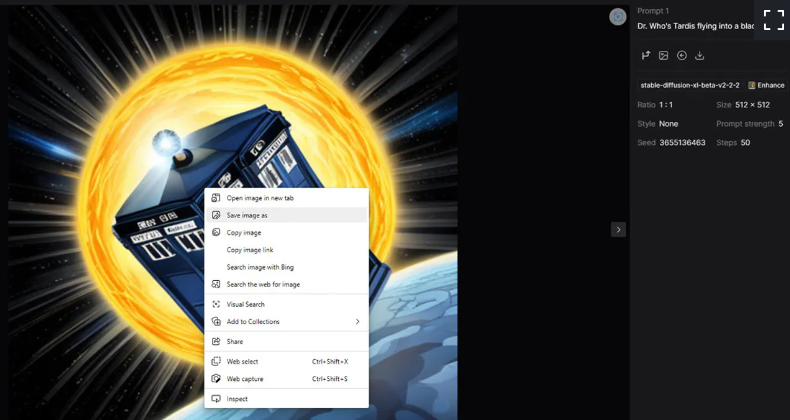Viewport: 790px width, 420px height.
Task: Click the Search the web for image icon
Action: (216, 284)
